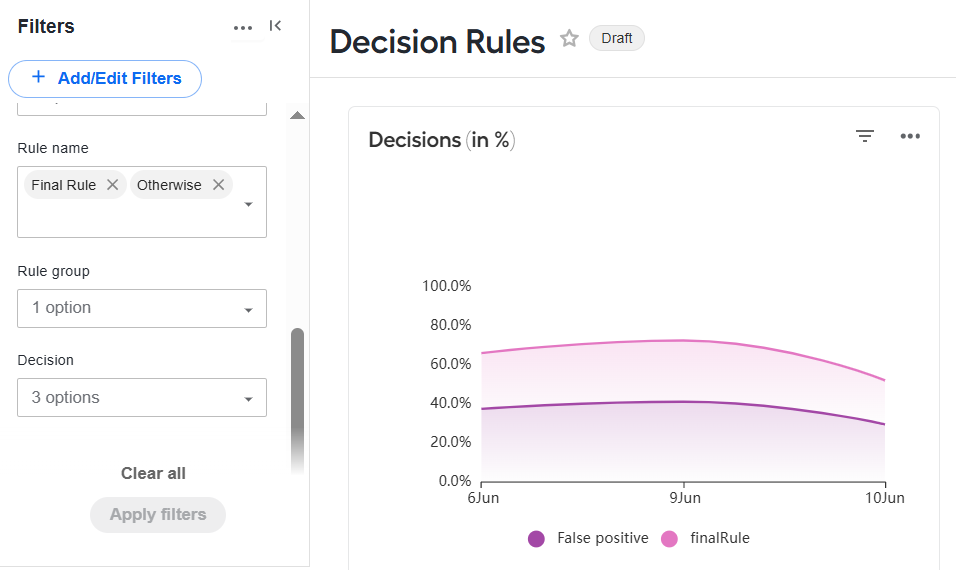
Task: Toggle the finalRule legend series
Action: click(705, 538)
